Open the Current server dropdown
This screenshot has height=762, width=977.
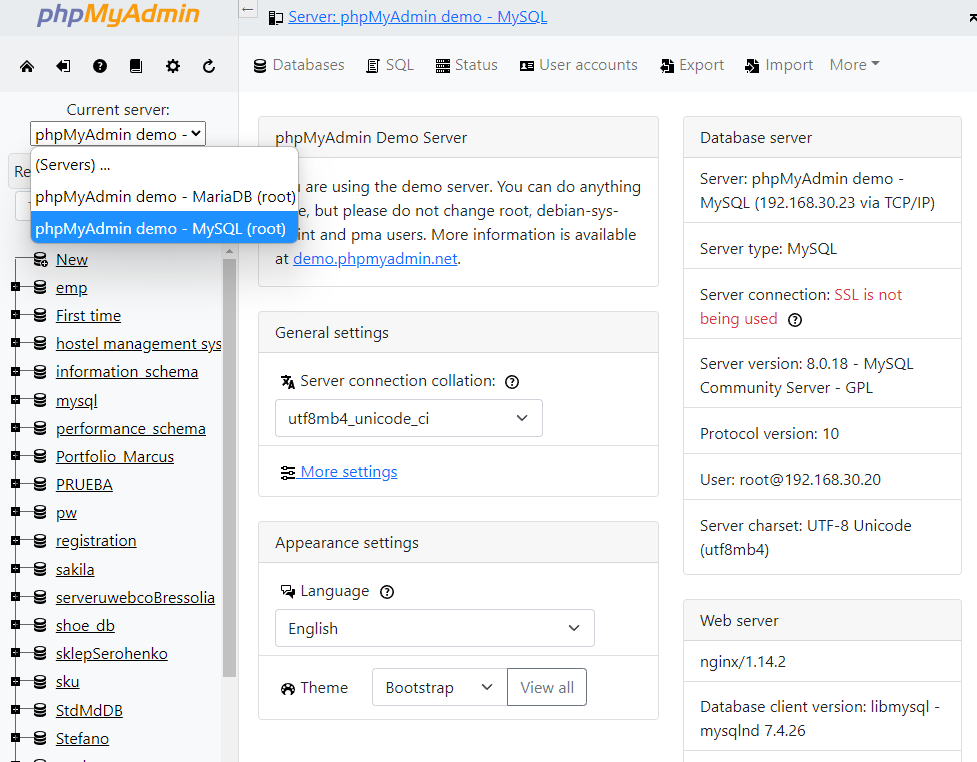click(x=118, y=134)
